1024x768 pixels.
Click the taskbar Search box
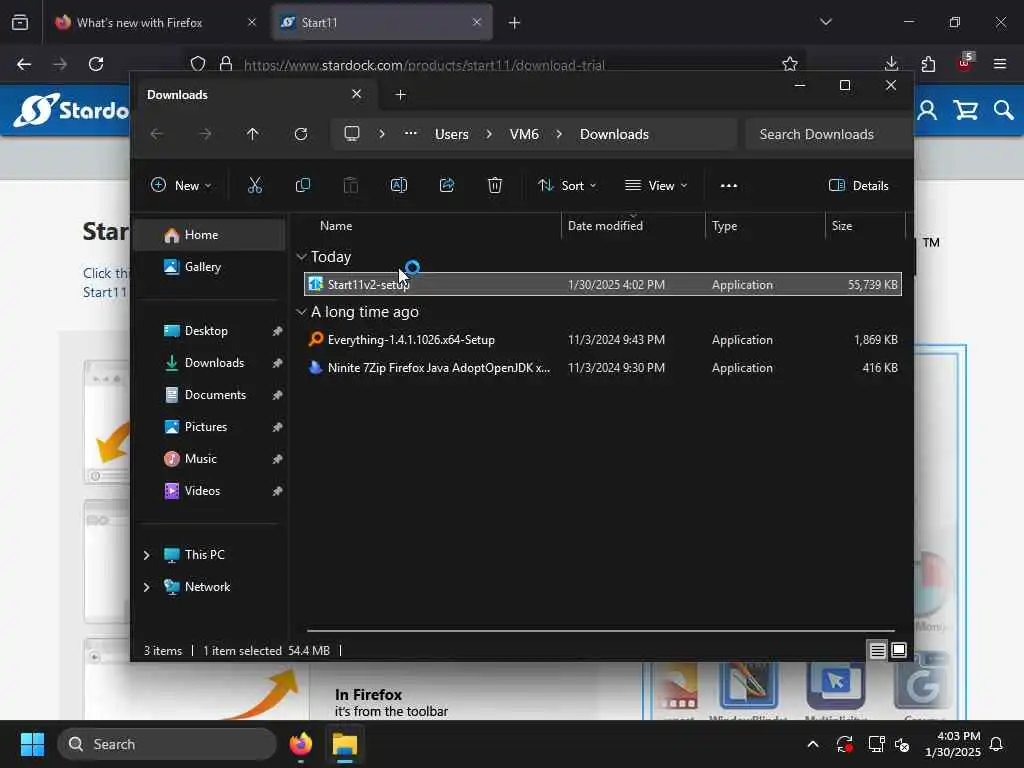click(x=167, y=744)
